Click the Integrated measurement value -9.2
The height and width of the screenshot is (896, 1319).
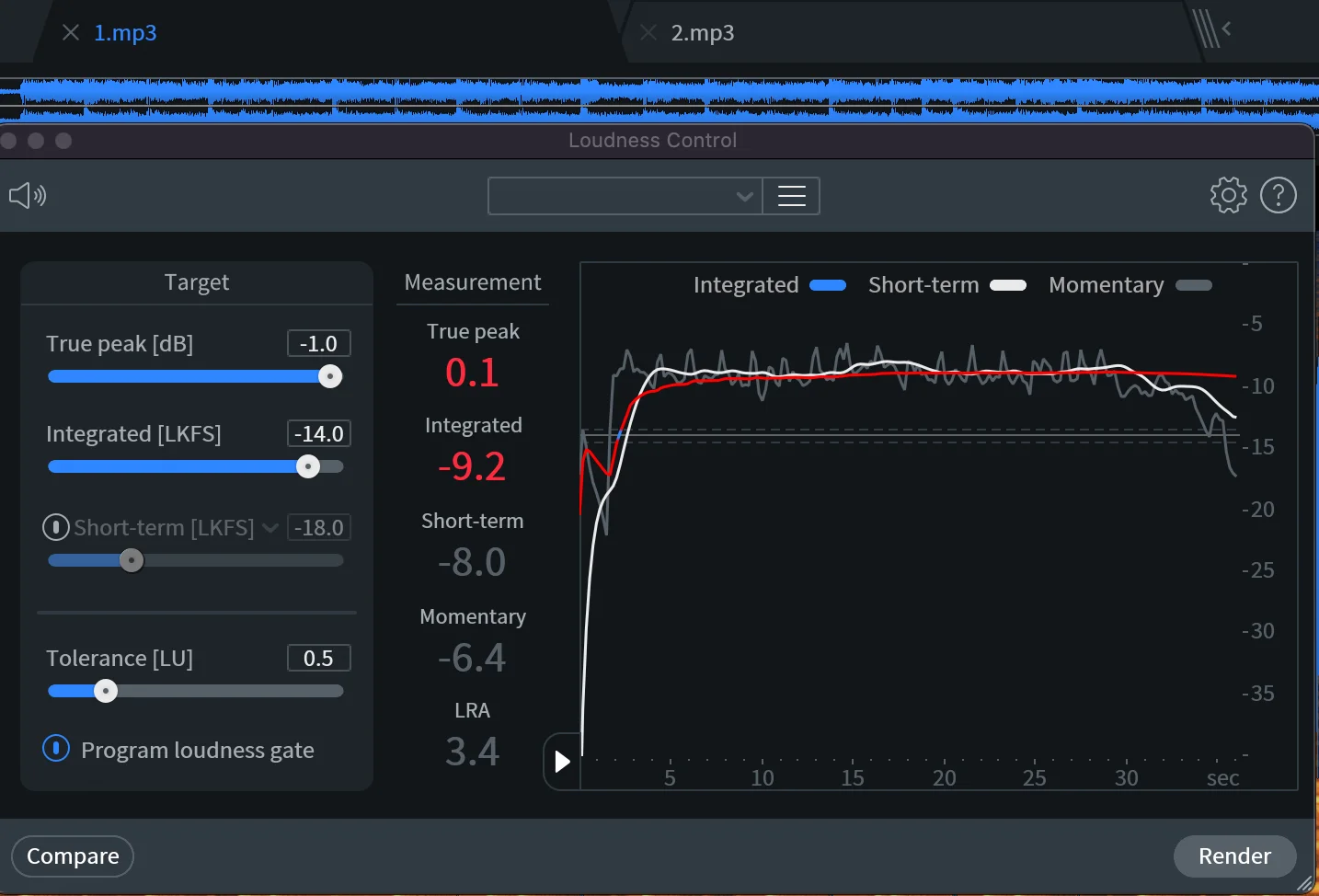(472, 466)
